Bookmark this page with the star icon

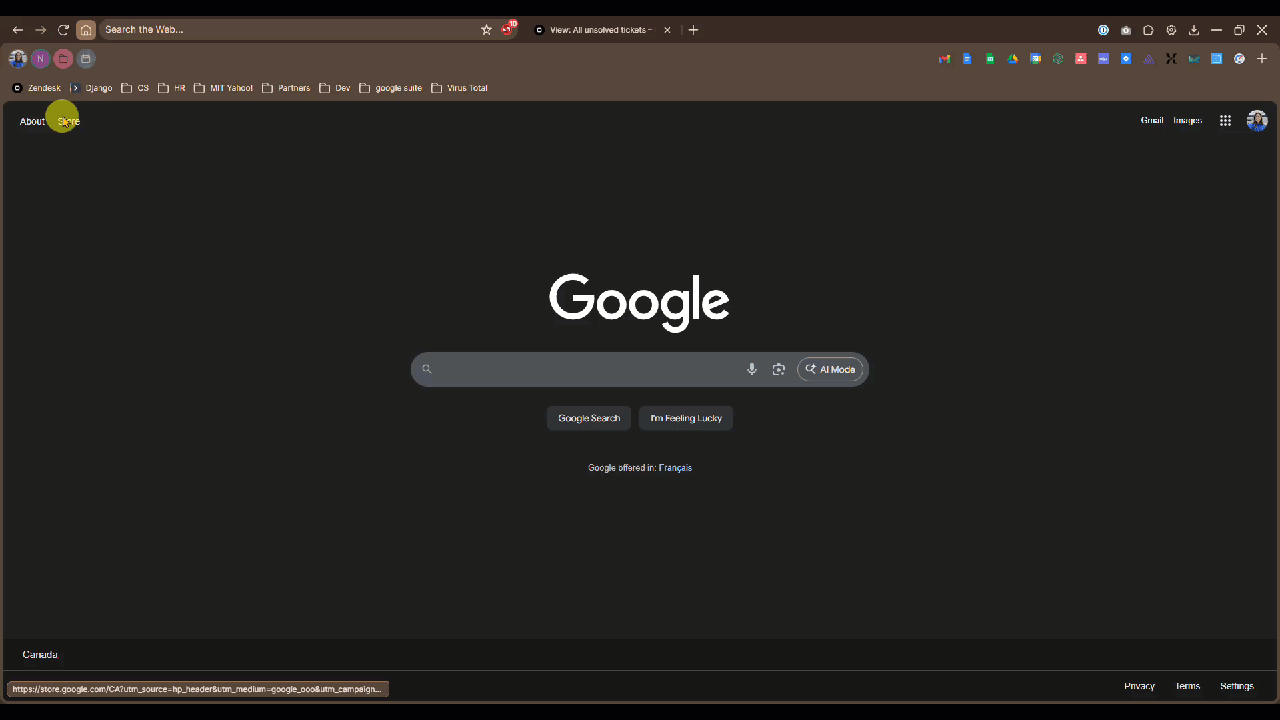[x=486, y=30]
